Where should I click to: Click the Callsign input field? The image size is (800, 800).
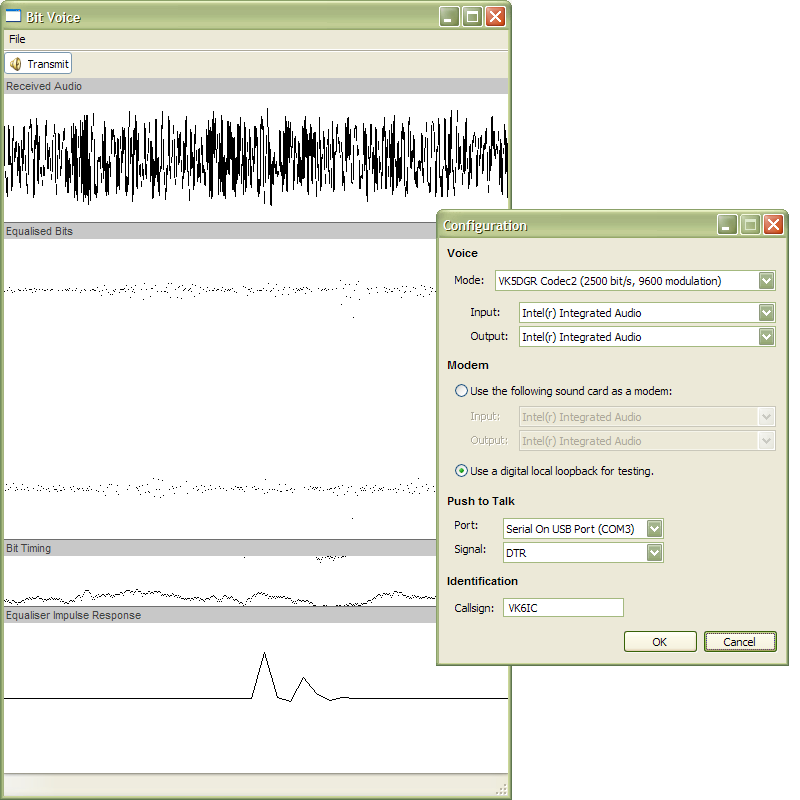point(563,608)
